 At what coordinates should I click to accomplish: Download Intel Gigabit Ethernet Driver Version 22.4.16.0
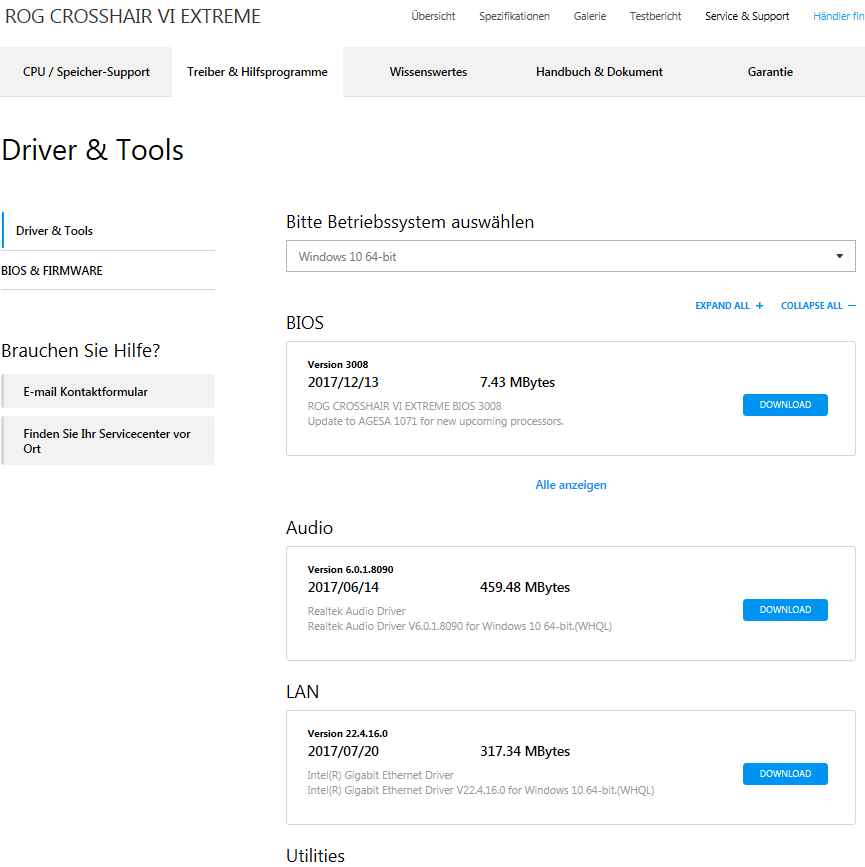[785, 774]
